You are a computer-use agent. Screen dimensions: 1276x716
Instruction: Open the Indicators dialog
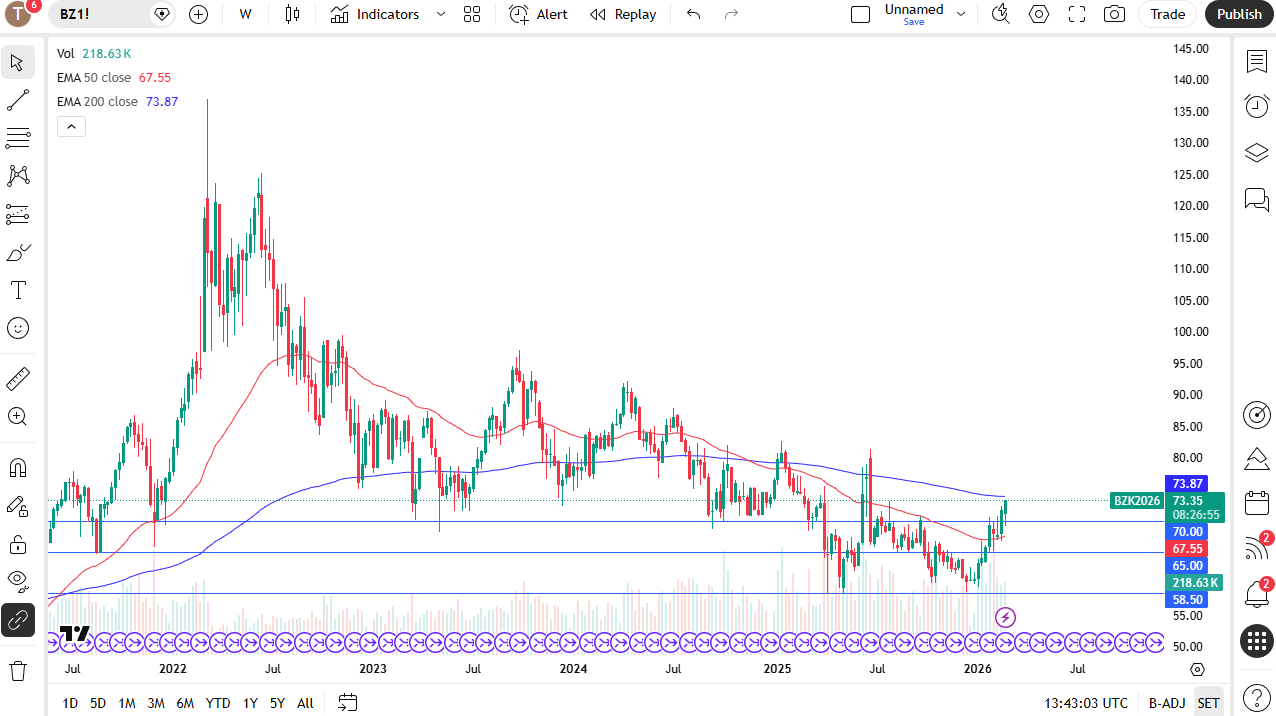point(375,14)
